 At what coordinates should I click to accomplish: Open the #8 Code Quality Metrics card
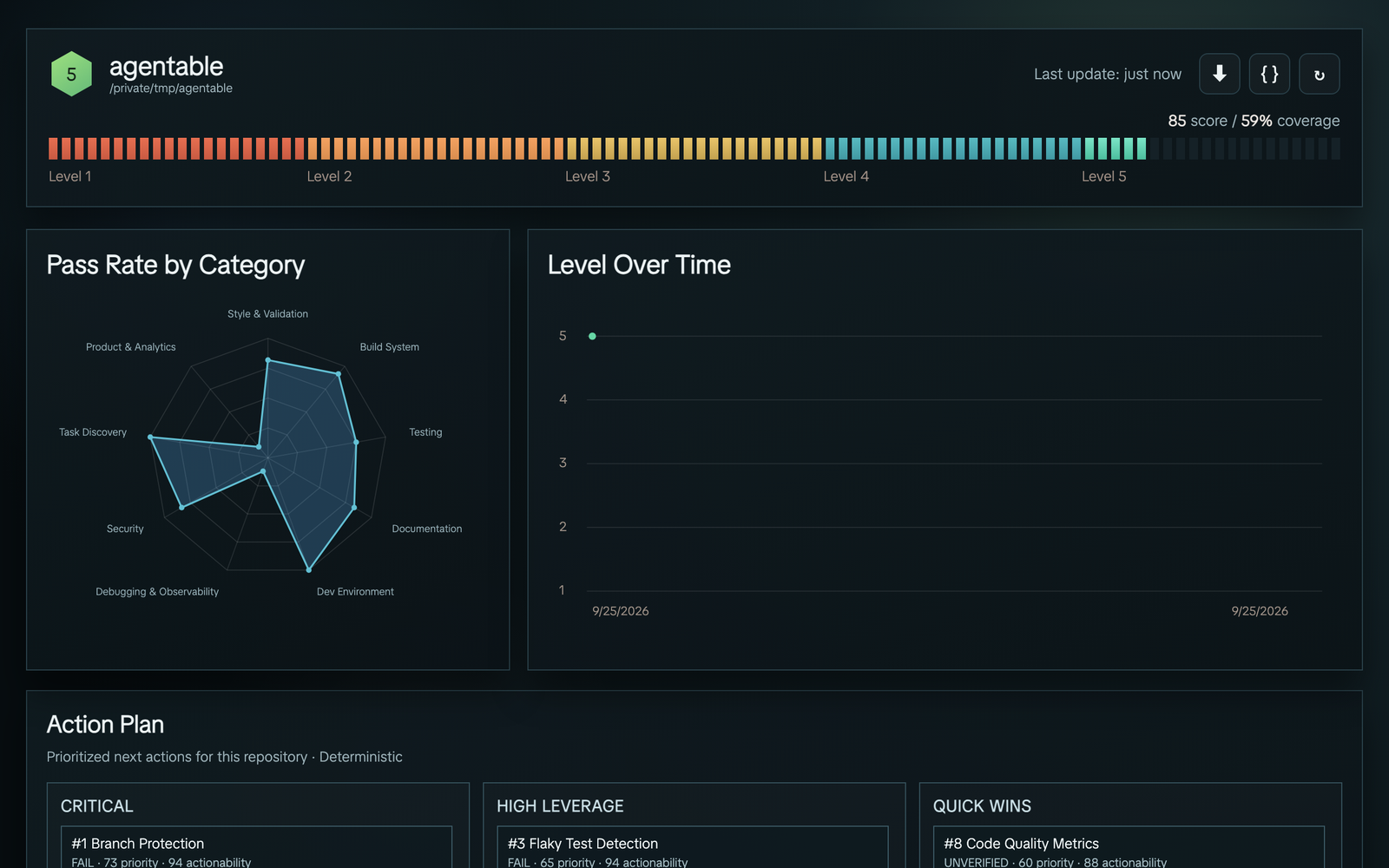(1129, 847)
